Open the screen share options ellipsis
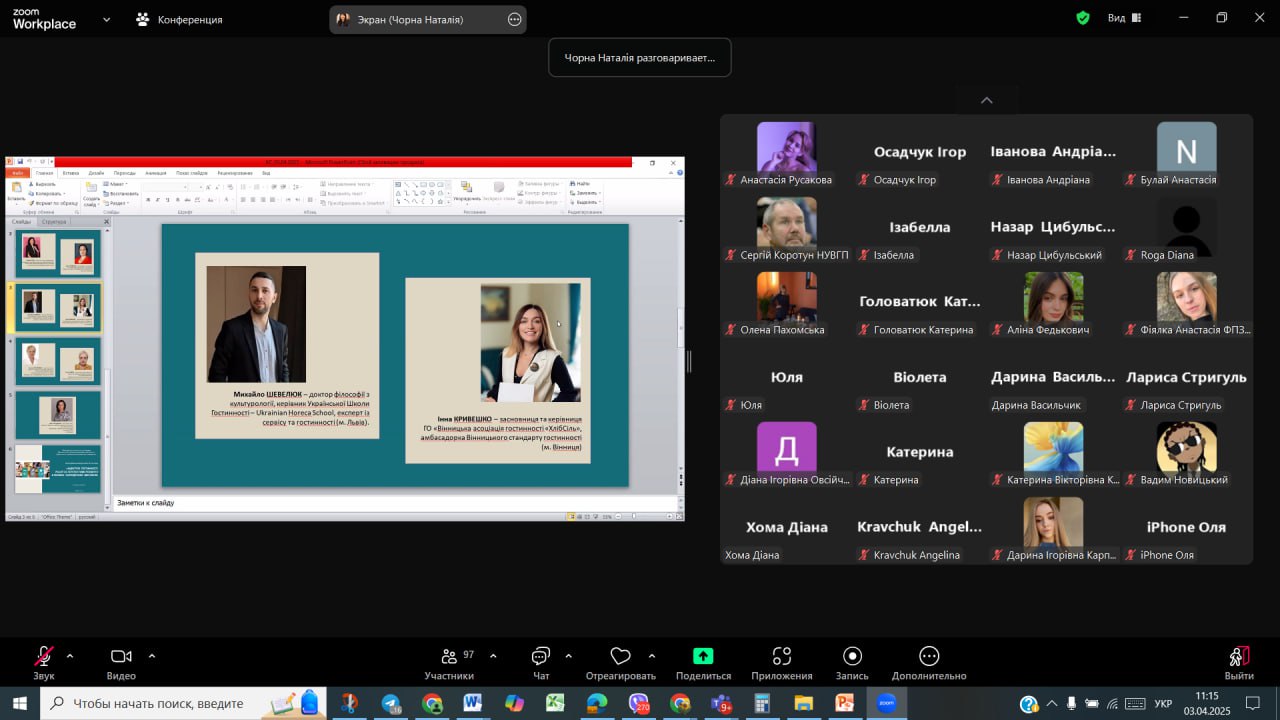1280x720 pixels. pyautogui.click(x=514, y=19)
